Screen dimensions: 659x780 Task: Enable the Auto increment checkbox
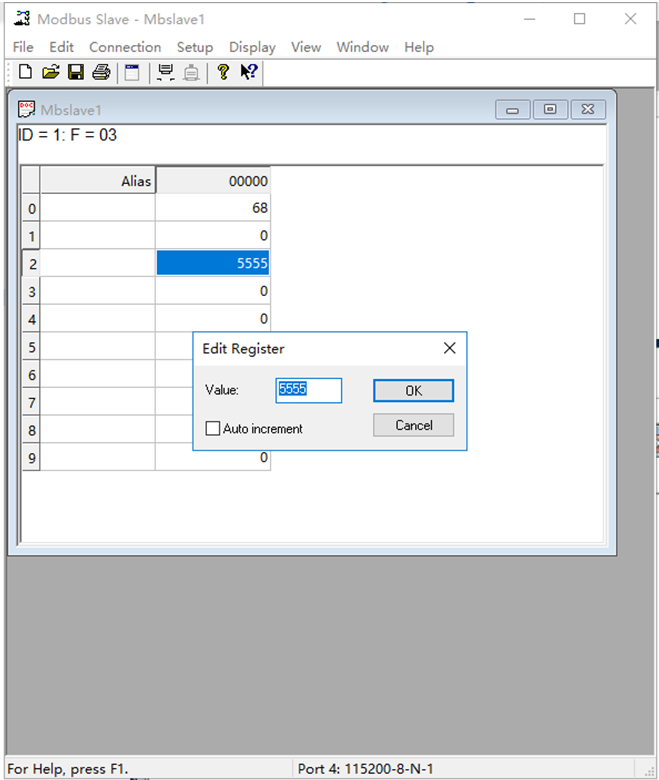point(212,428)
